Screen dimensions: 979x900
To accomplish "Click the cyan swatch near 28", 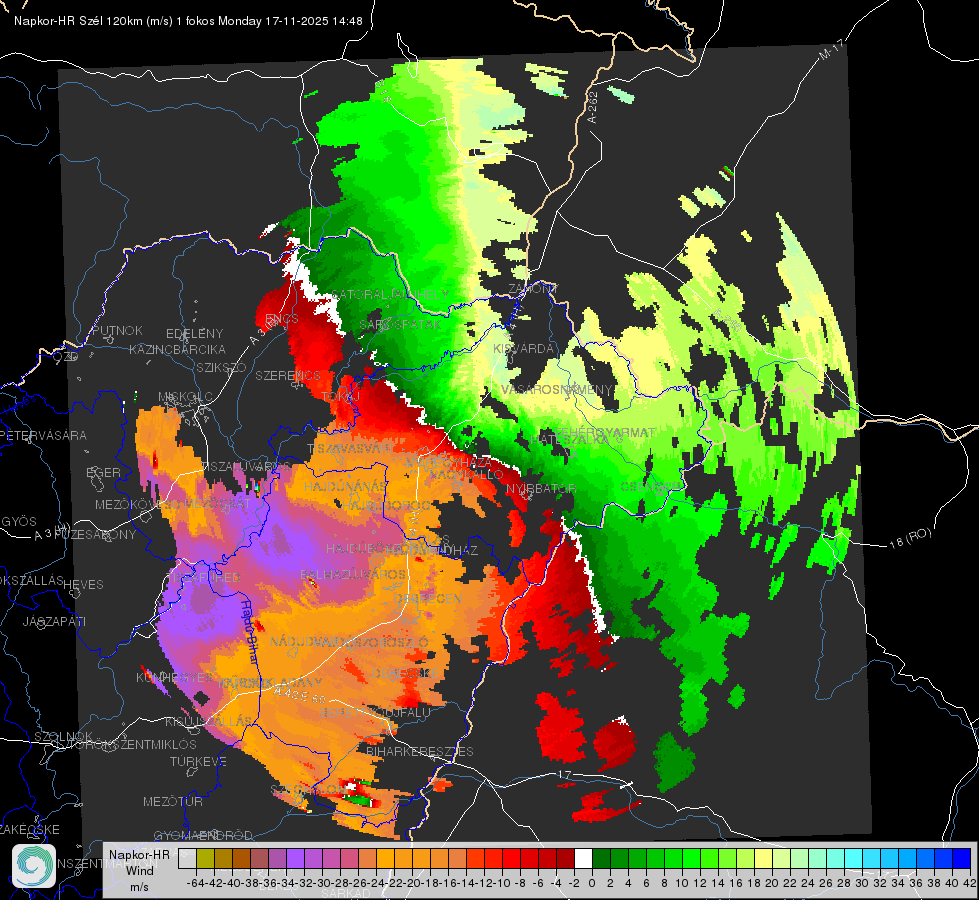I will tap(854, 859).
